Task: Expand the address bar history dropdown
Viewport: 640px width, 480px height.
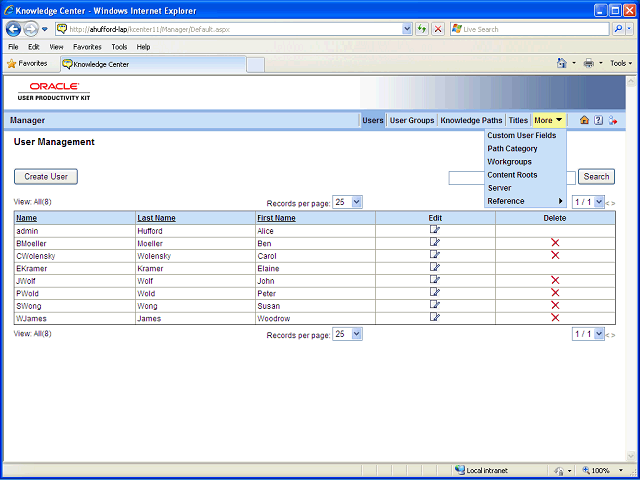Action: coord(407,29)
